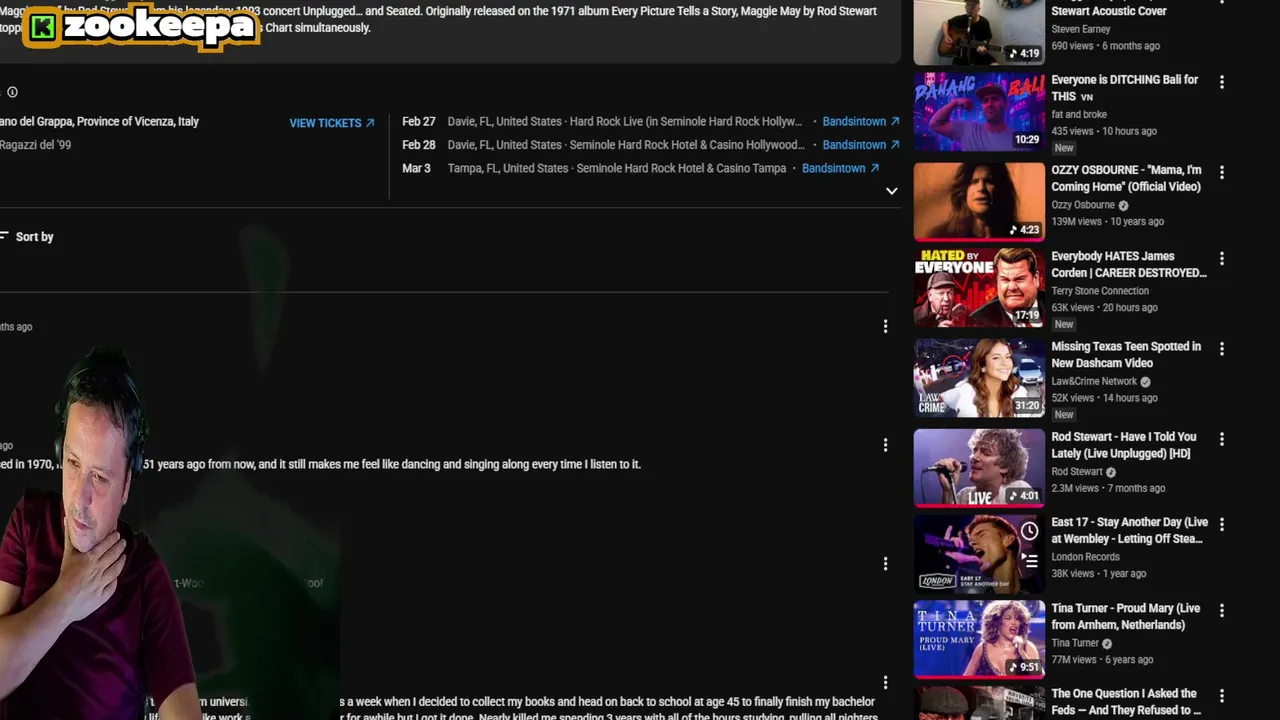Screen dimensions: 1280x720
Task: Open Terry Stone Connection channel link
Action: coord(1100,291)
